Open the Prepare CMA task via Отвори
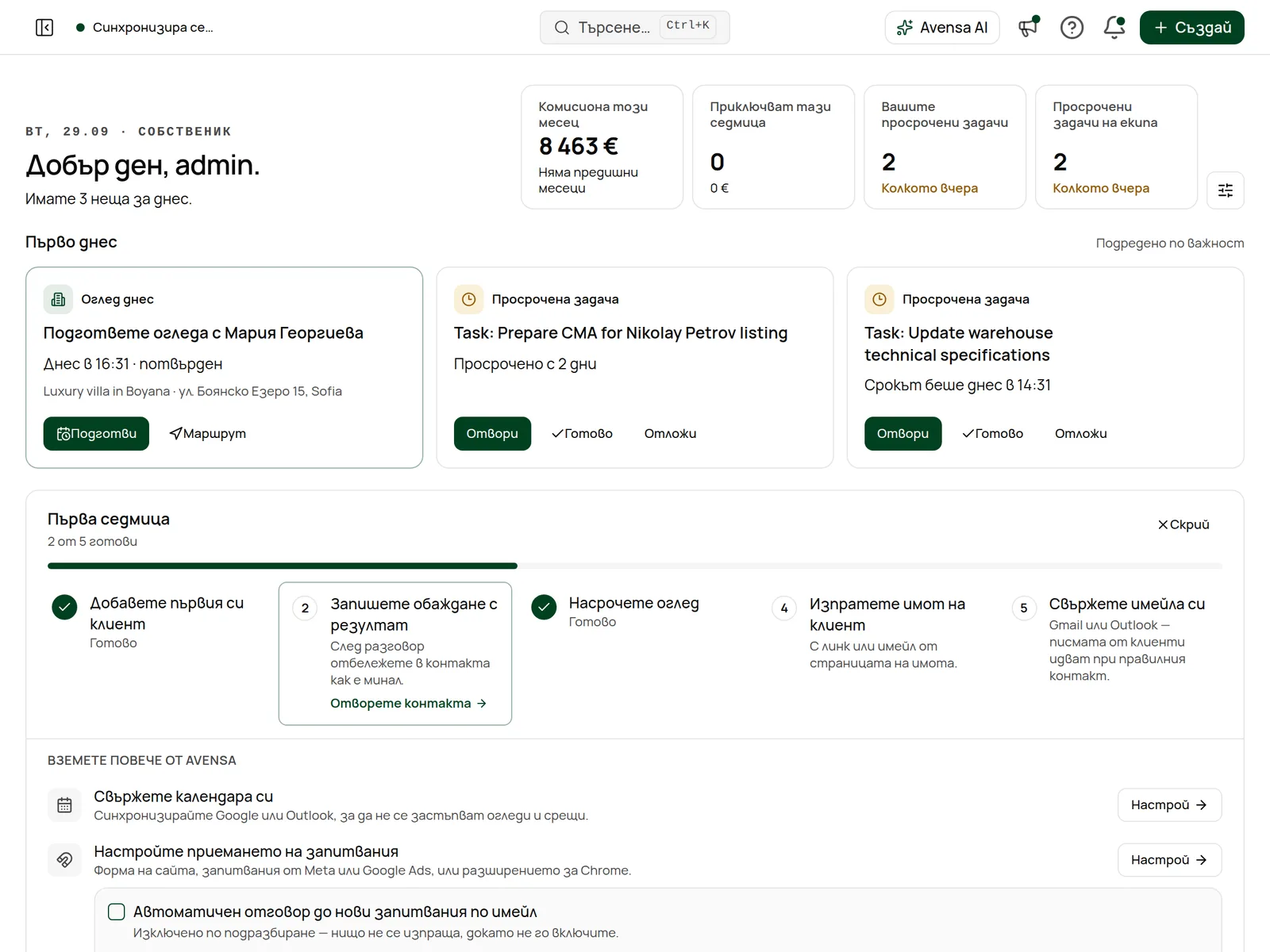 [x=492, y=433]
